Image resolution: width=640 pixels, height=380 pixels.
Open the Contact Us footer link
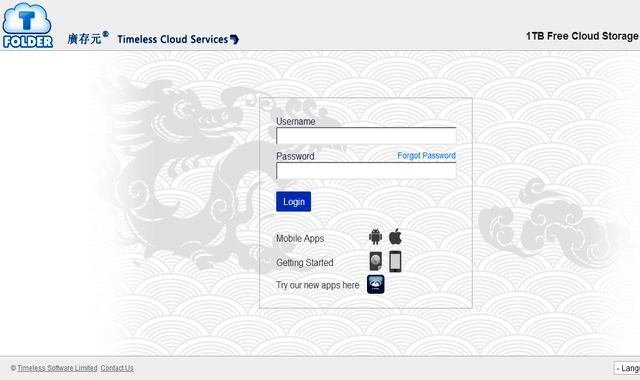117,368
